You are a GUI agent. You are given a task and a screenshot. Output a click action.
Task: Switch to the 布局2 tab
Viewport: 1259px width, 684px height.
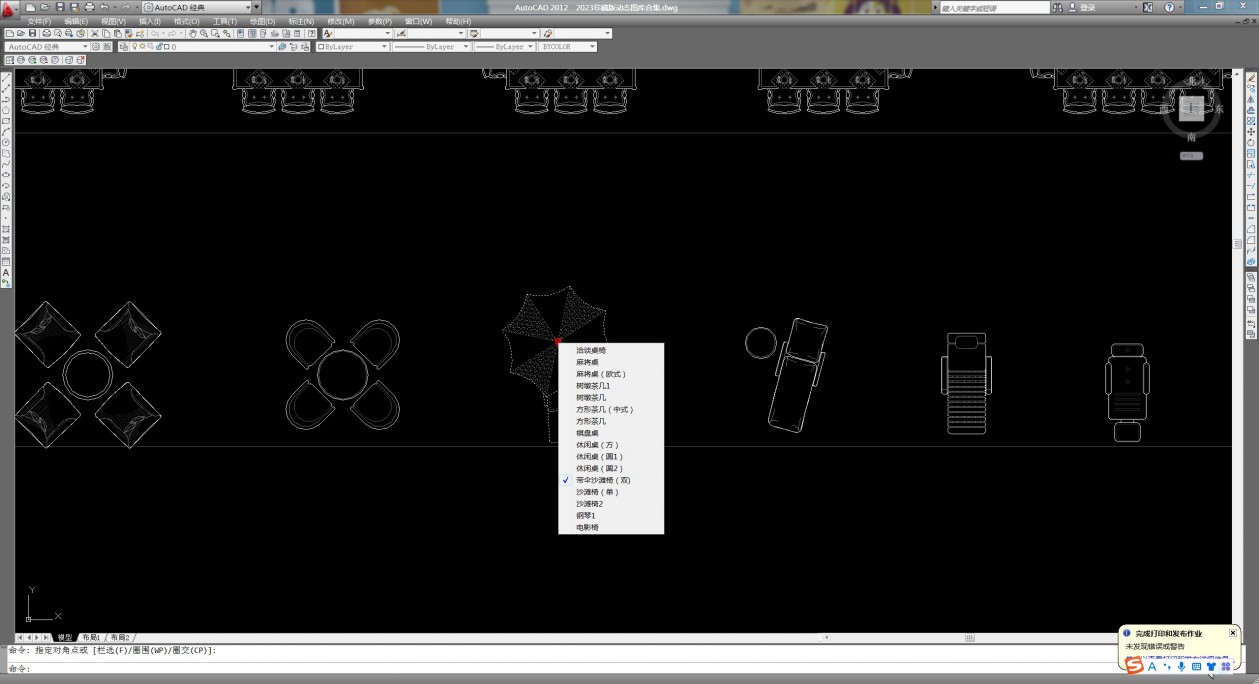[120, 637]
